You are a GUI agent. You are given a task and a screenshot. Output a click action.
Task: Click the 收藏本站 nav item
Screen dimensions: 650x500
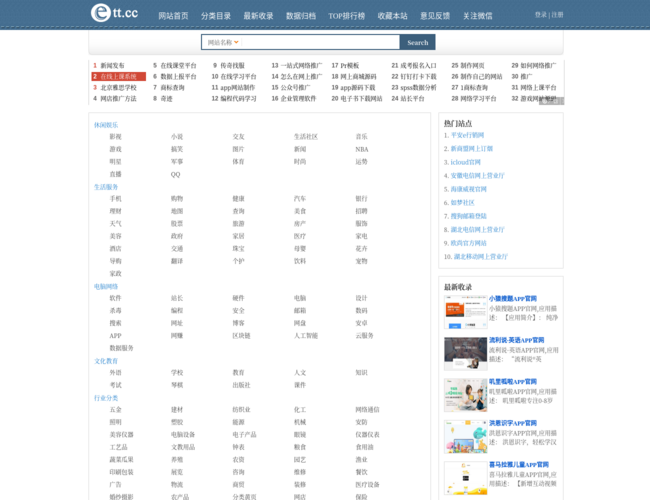[x=393, y=16]
